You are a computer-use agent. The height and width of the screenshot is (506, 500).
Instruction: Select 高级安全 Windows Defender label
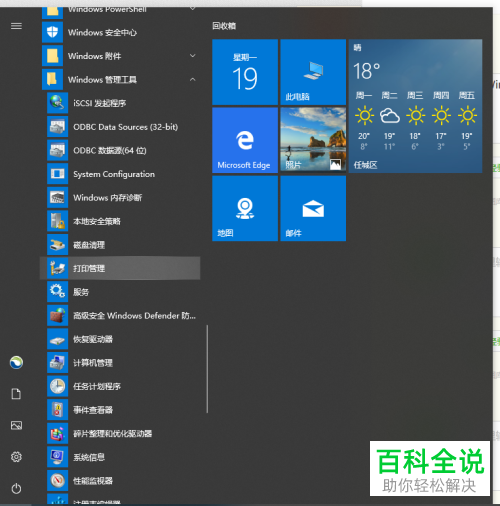point(134,316)
